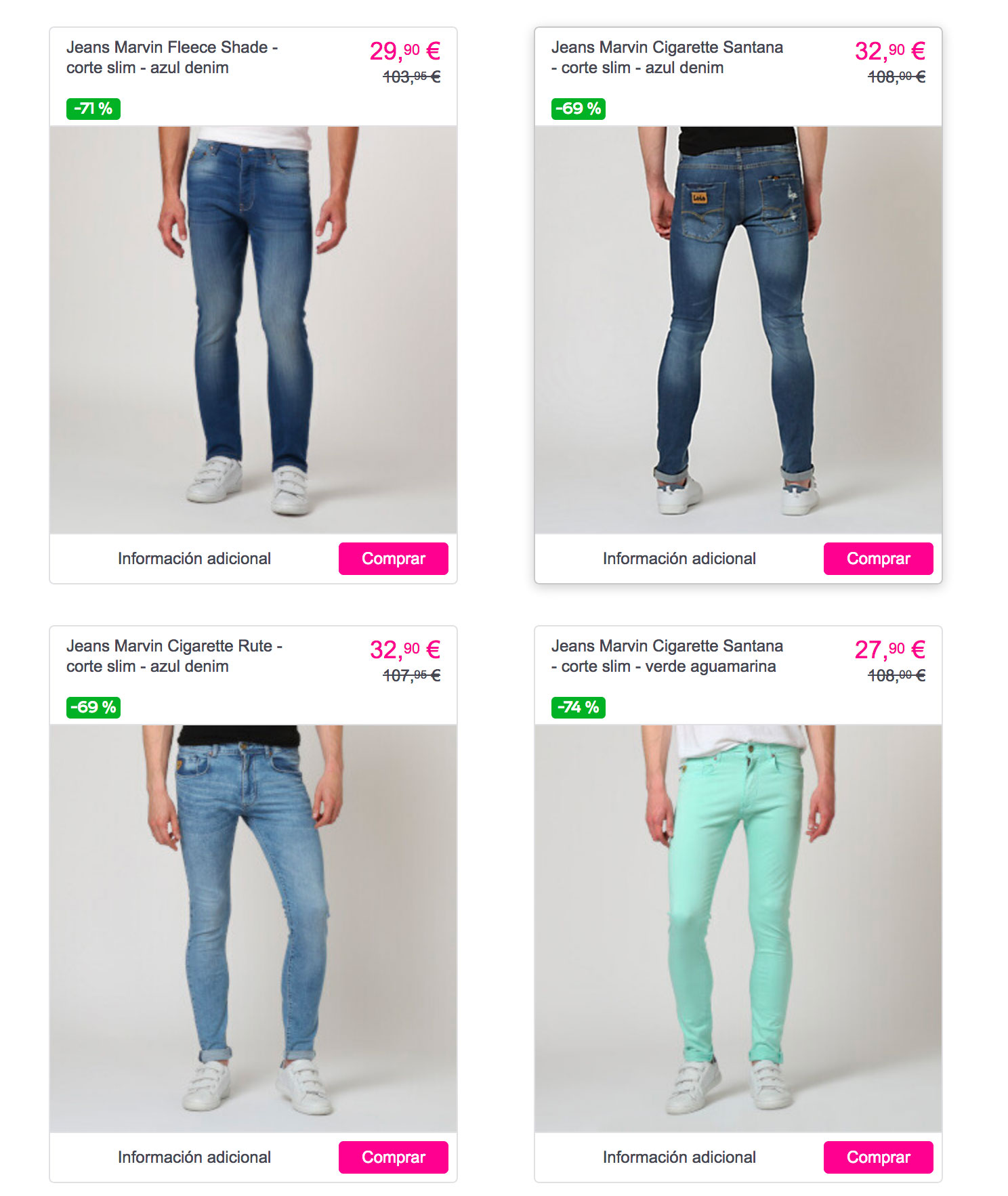
Task: View additional info for Cigarette Rute jeans
Action: (x=194, y=1157)
